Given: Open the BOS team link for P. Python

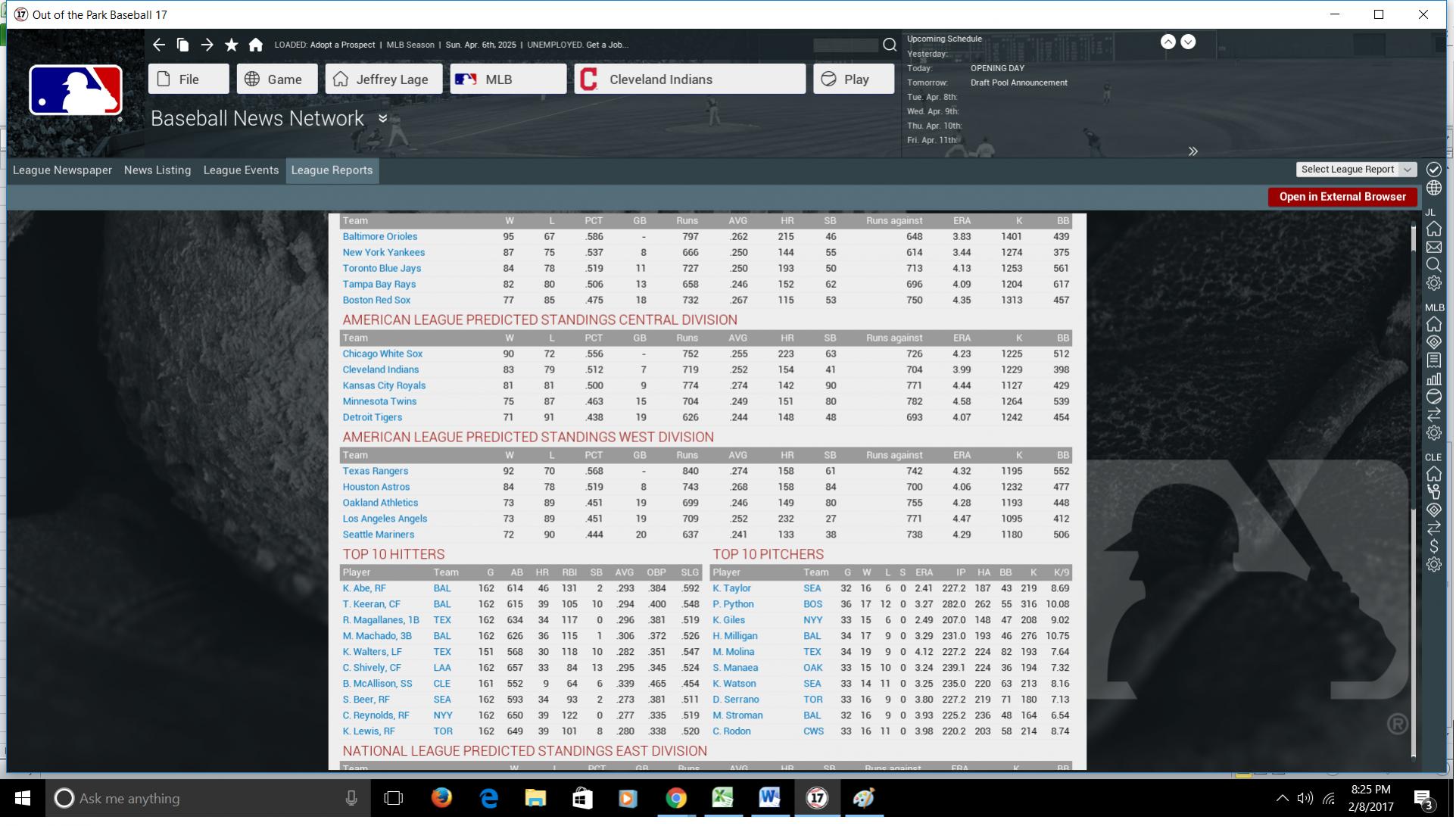Looking at the screenshot, I should 812,605.
